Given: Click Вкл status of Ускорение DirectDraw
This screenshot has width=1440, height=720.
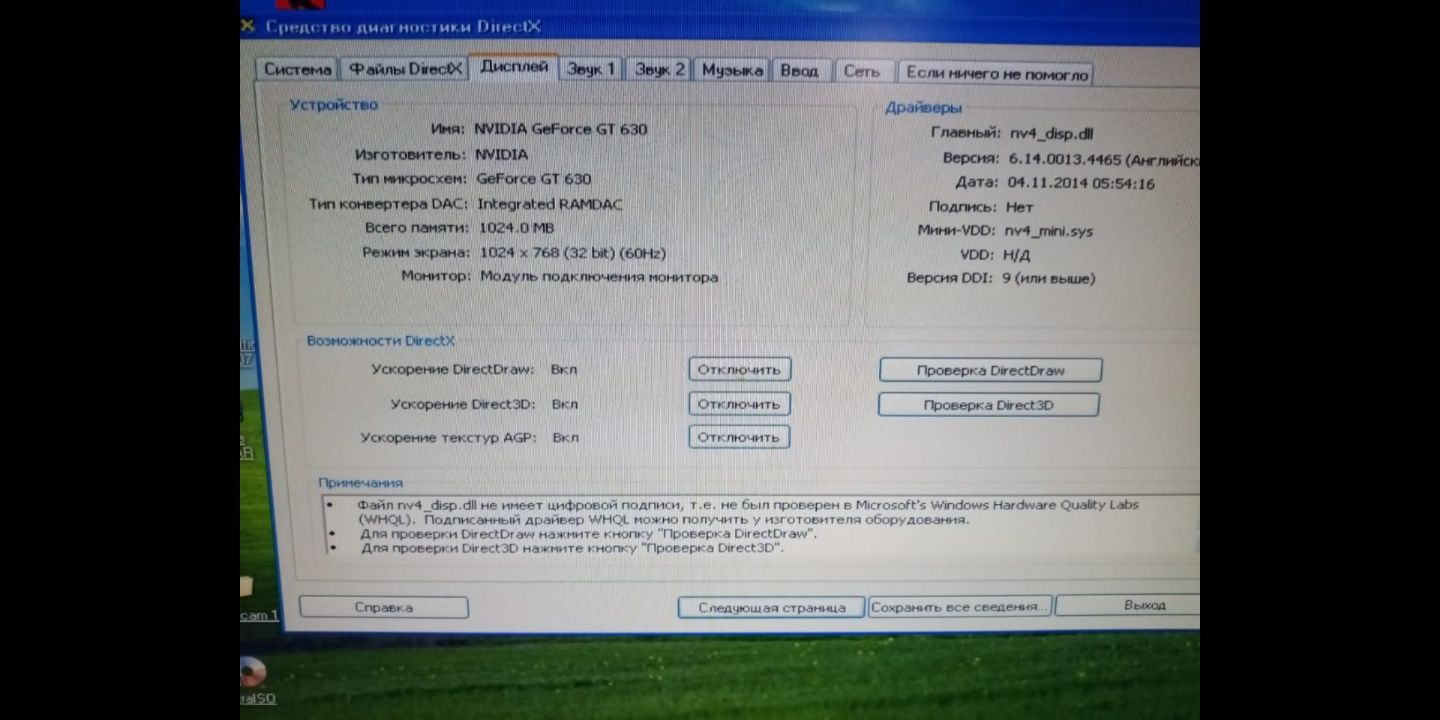Looking at the screenshot, I should (564, 369).
